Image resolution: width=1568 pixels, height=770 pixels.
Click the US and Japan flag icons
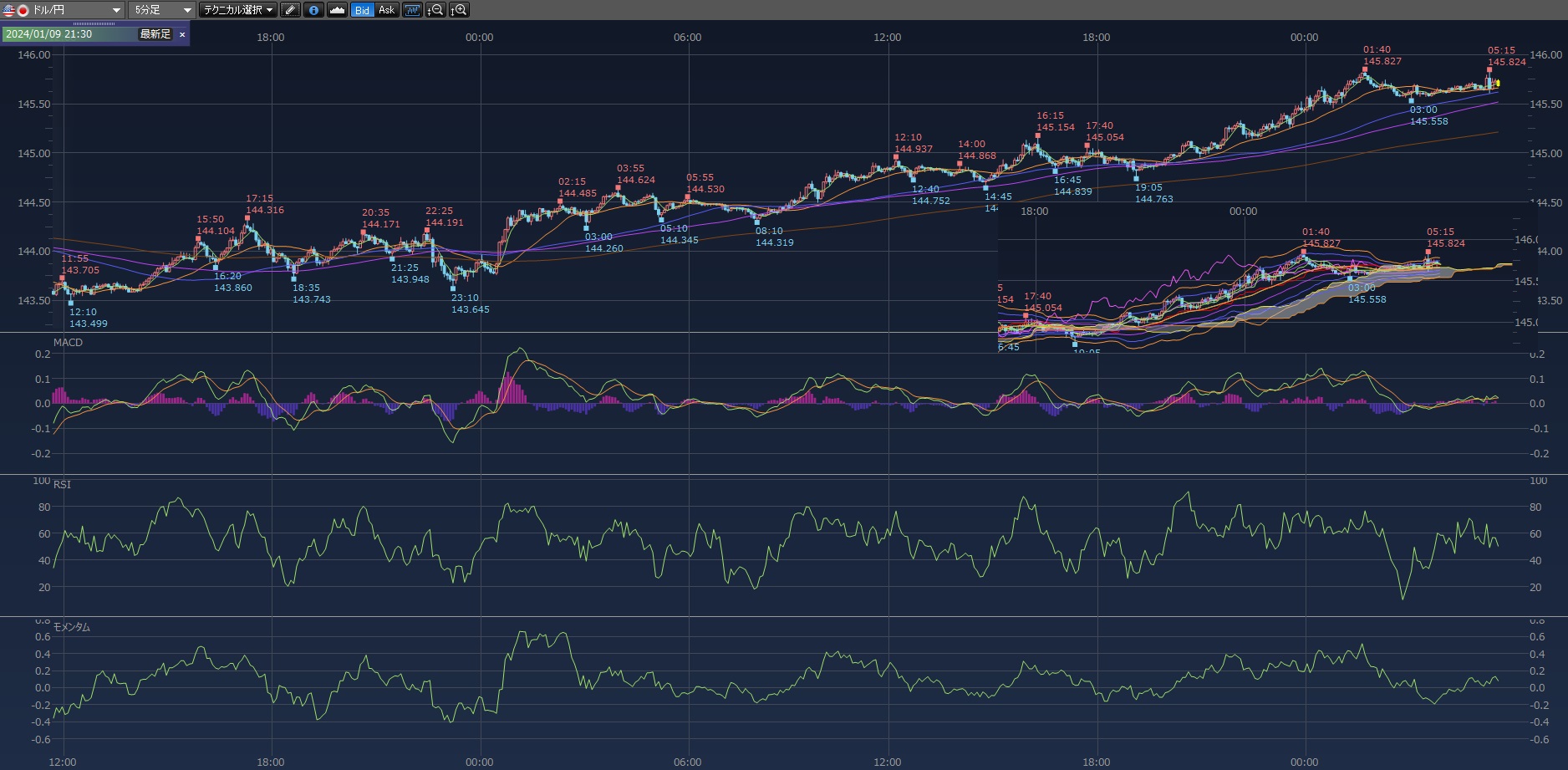click(x=16, y=10)
